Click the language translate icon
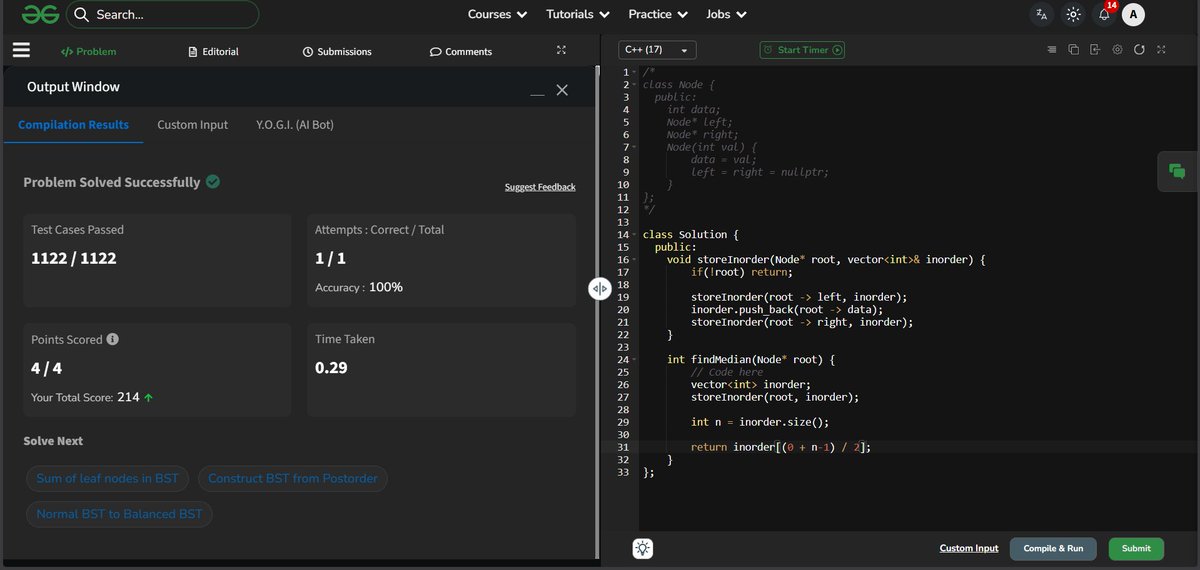 [x=1042, y=15]
